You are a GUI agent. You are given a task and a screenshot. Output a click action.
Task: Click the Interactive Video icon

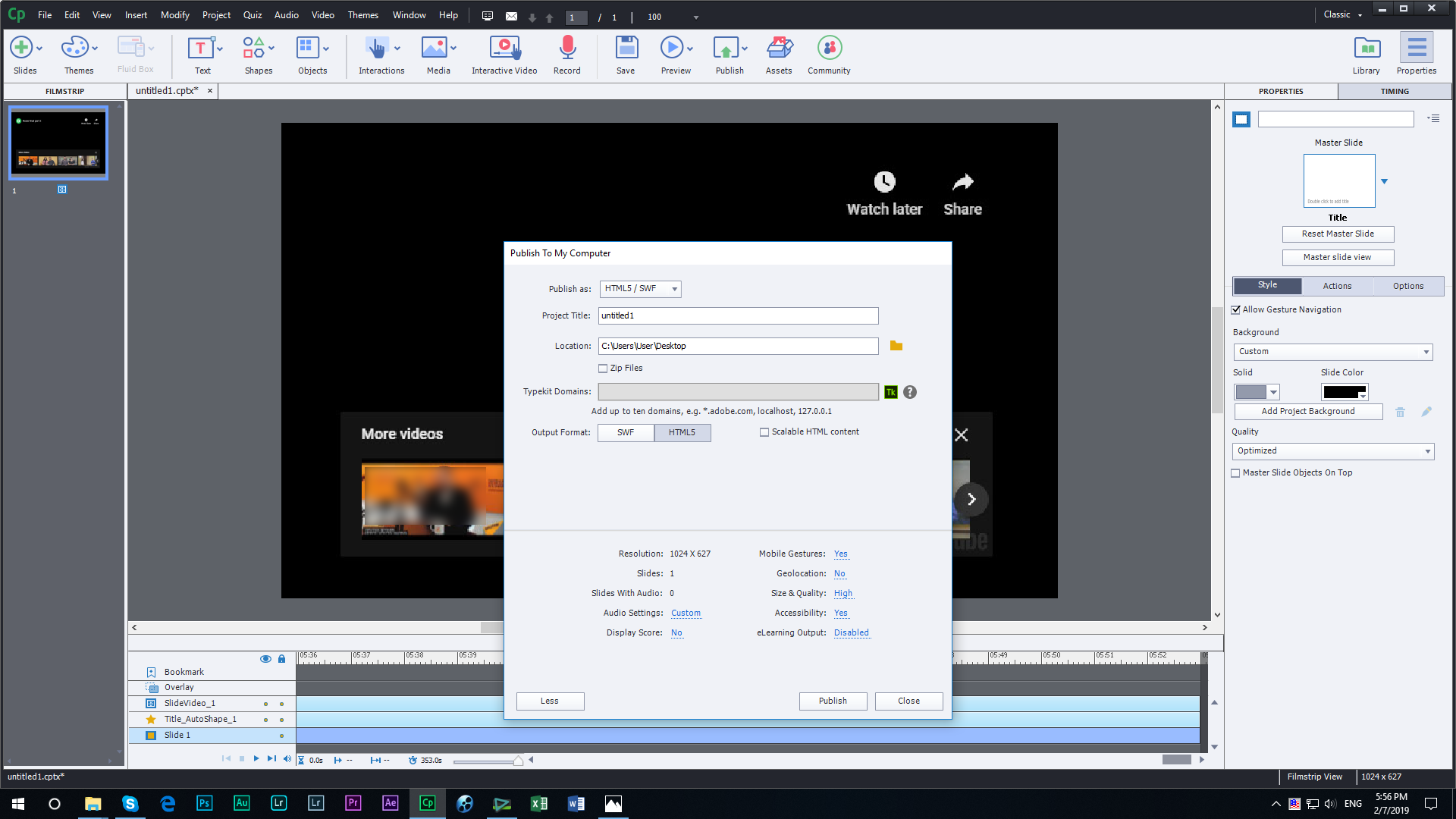click(504, 48)
